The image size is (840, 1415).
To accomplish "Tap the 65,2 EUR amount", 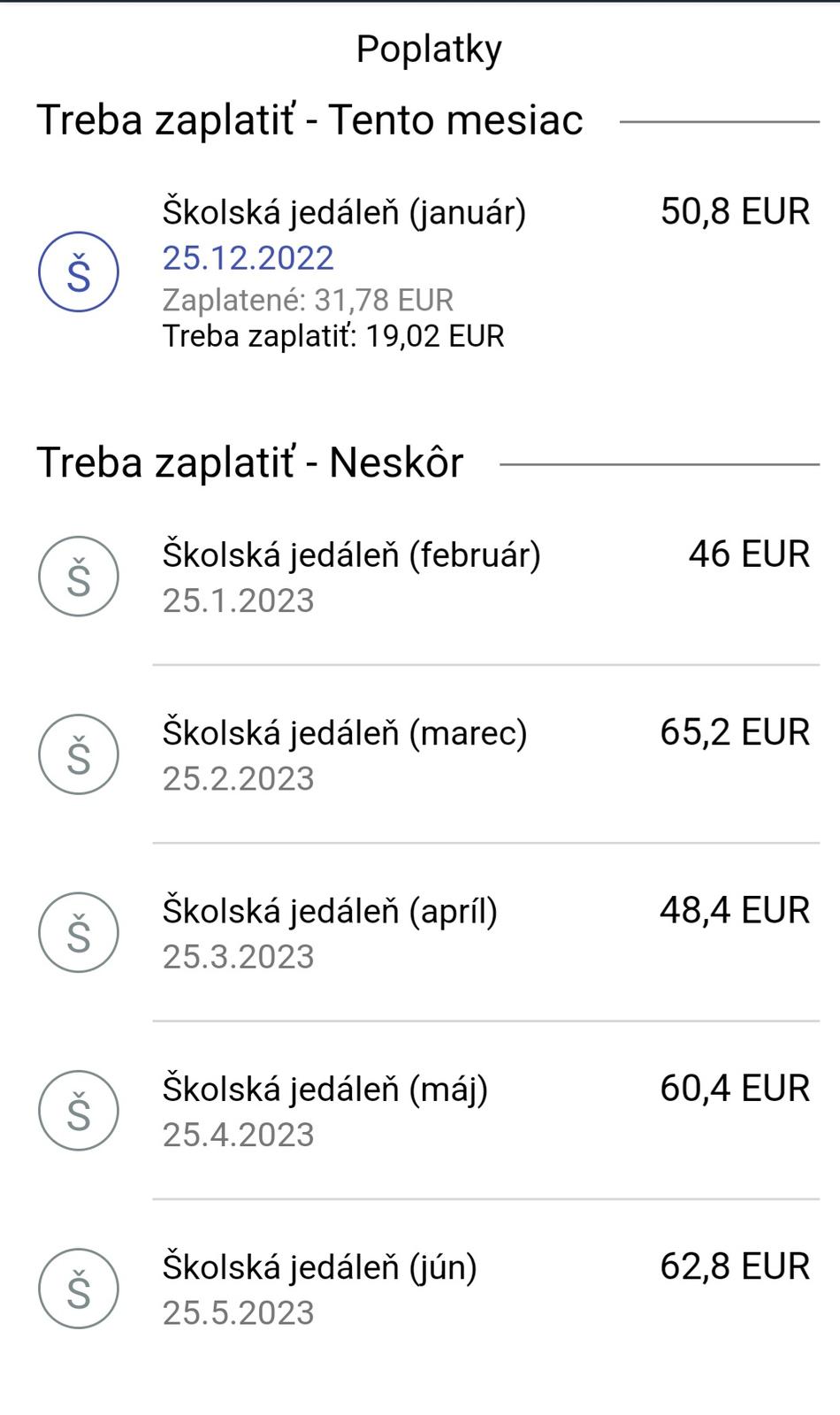I will coord(735,732).
